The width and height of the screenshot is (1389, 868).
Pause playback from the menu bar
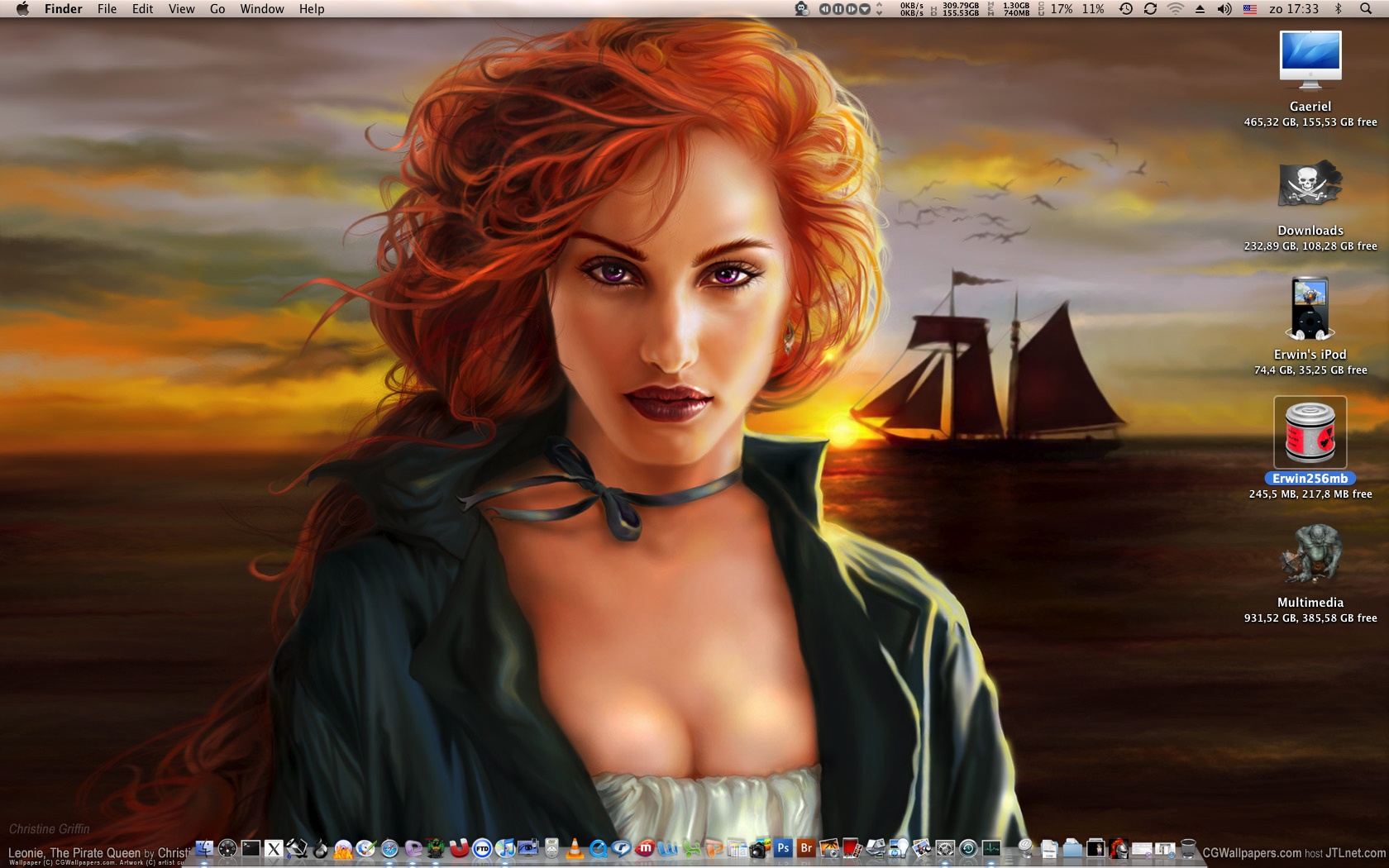click(838, 9)
